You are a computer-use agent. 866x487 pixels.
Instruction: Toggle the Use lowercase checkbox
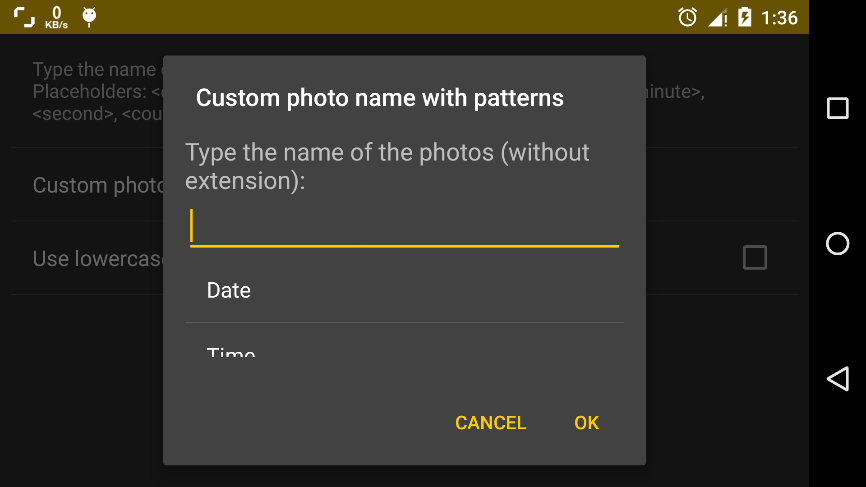754,258
